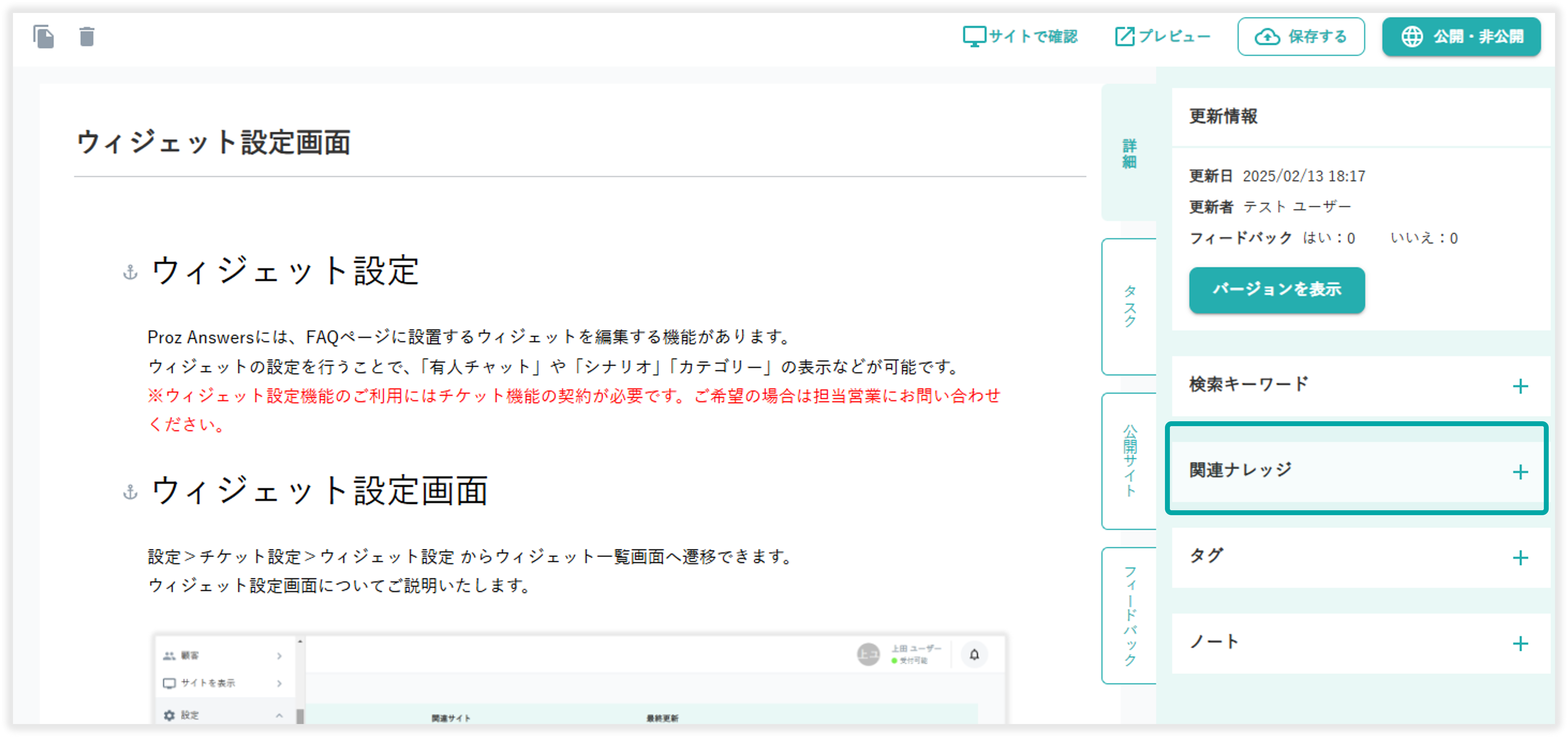Expand the タグ section with plus
Viewport: 1568px width, 737px height.
coord(1520,558)
